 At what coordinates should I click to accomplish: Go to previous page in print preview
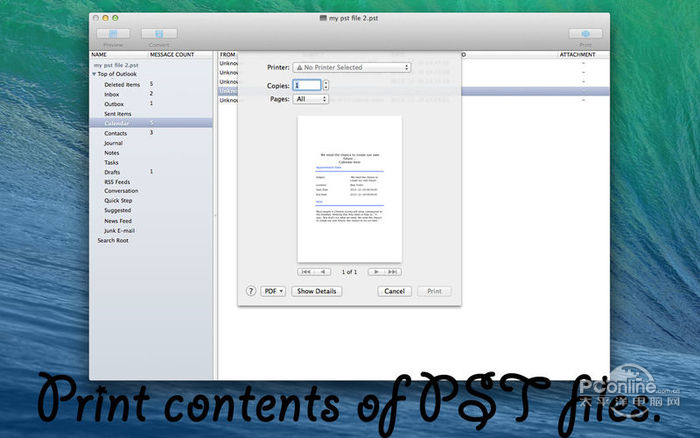tap(323, 271)
